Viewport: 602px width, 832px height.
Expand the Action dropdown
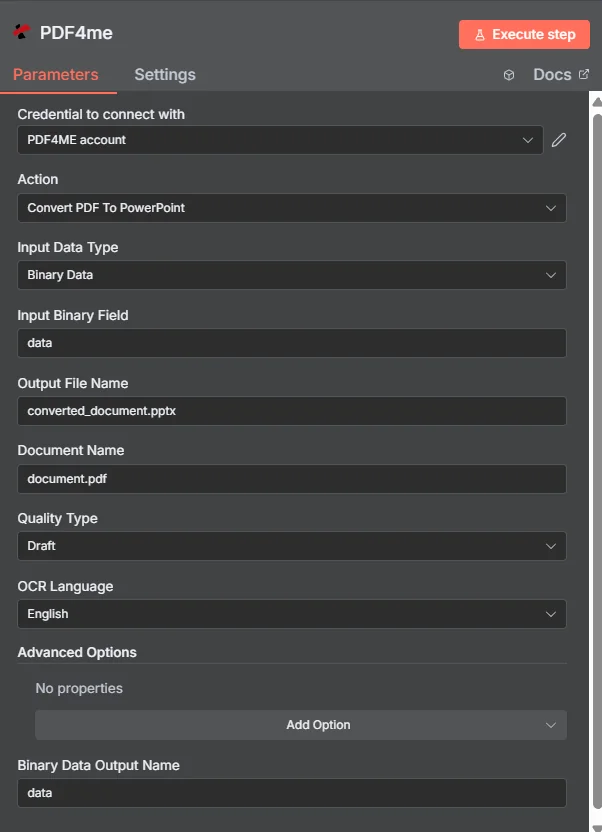(291, 208)
